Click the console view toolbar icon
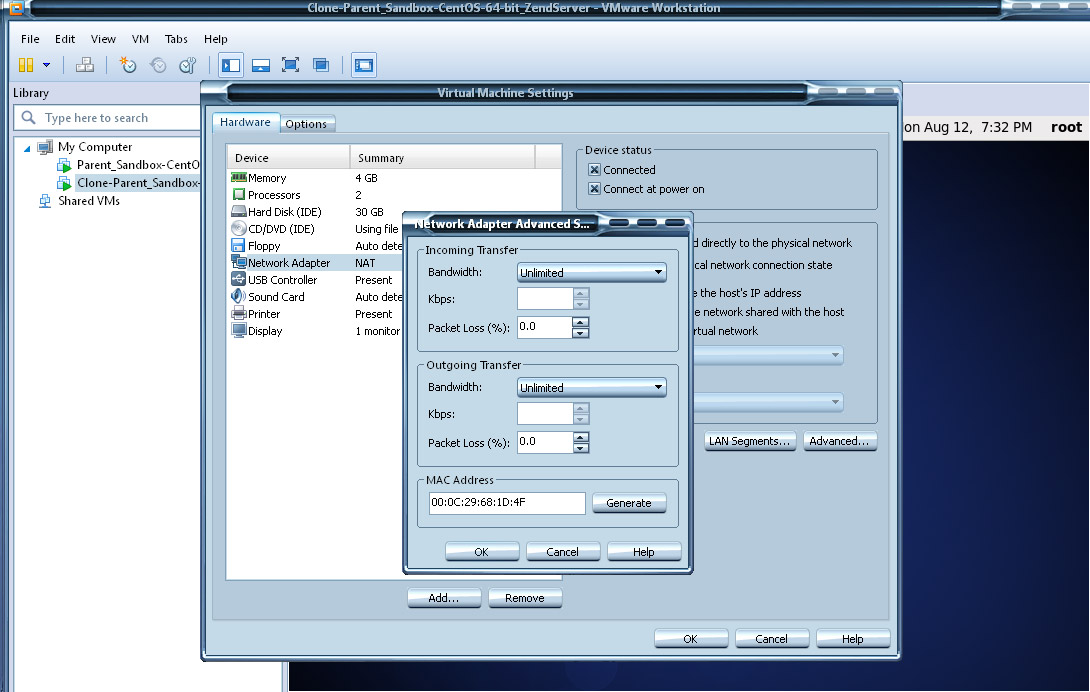 coord(364,65)
